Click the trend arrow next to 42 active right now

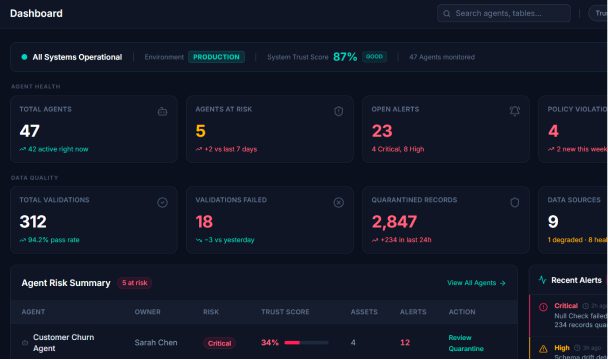click(x=23, y=149)
